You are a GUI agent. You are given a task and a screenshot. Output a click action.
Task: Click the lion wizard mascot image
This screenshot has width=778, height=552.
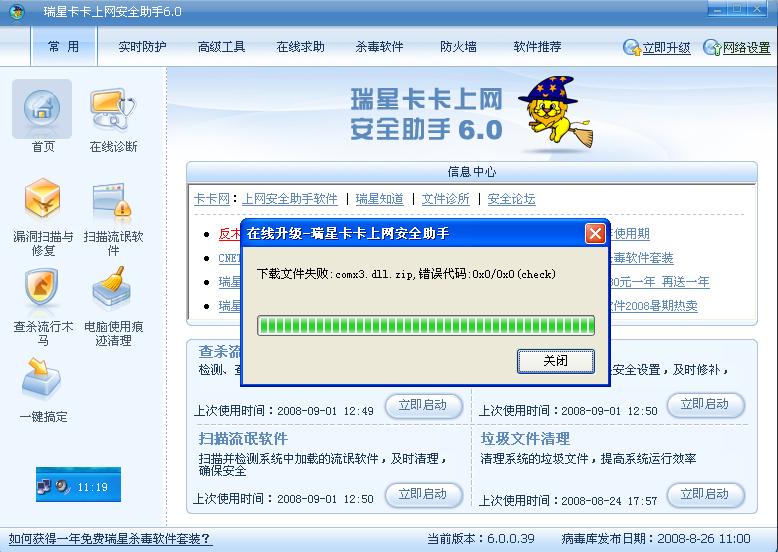556,113
